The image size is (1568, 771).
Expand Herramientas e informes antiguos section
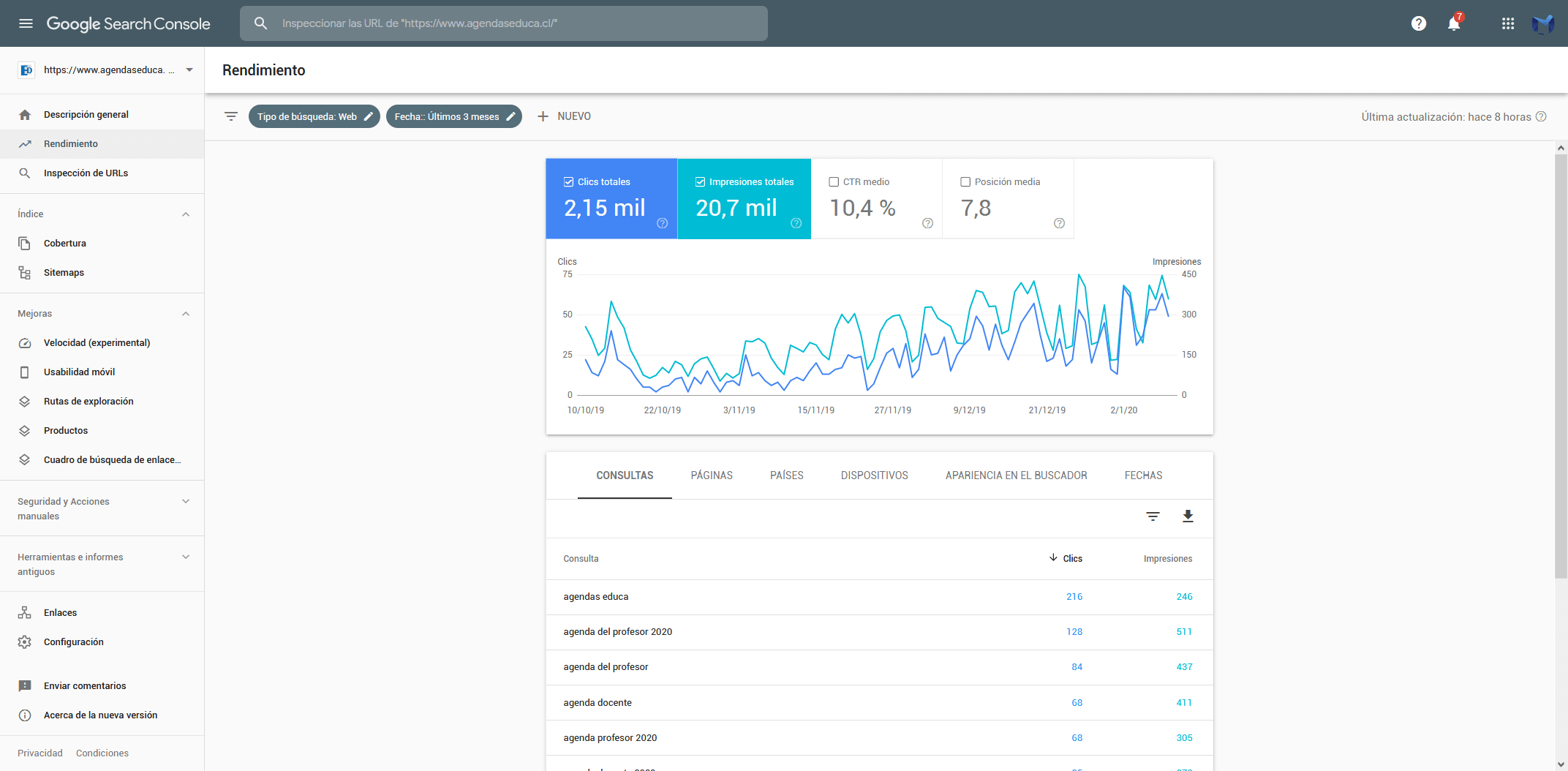coord(186,557)
